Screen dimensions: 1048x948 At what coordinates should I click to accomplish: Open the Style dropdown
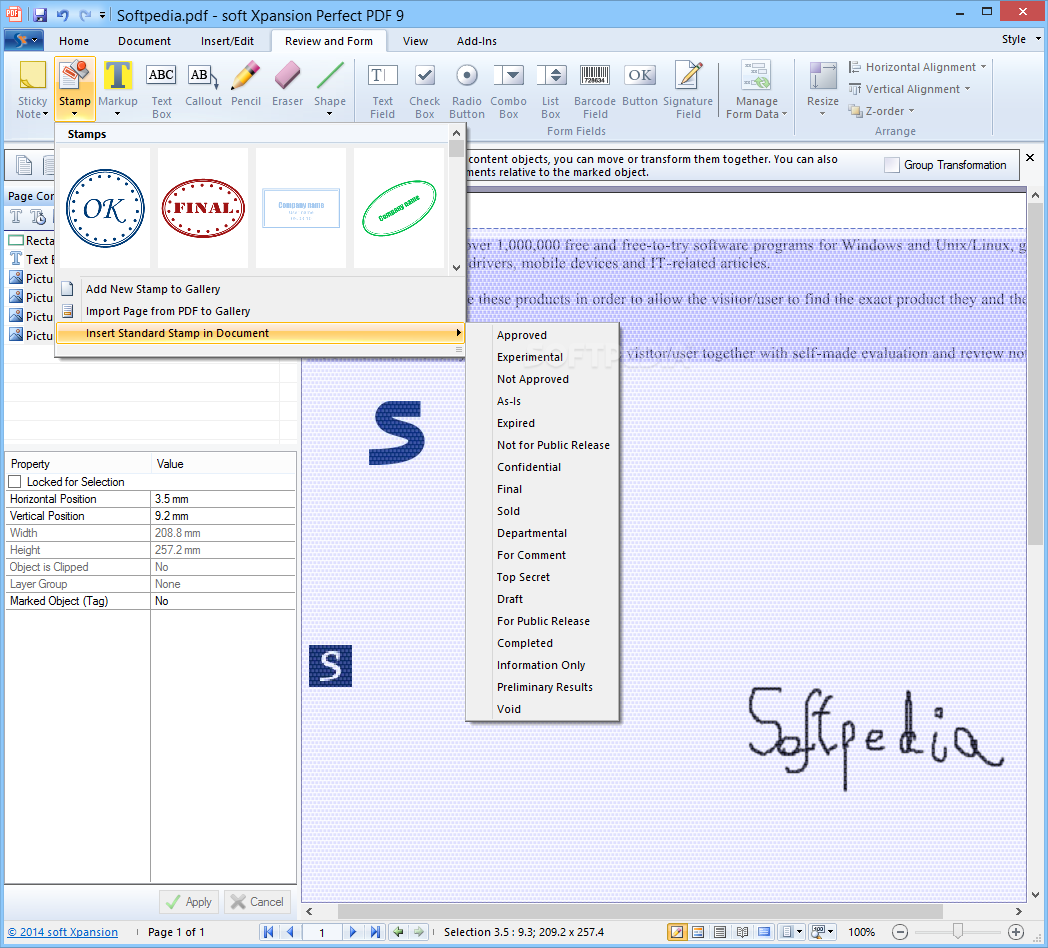1021,39
